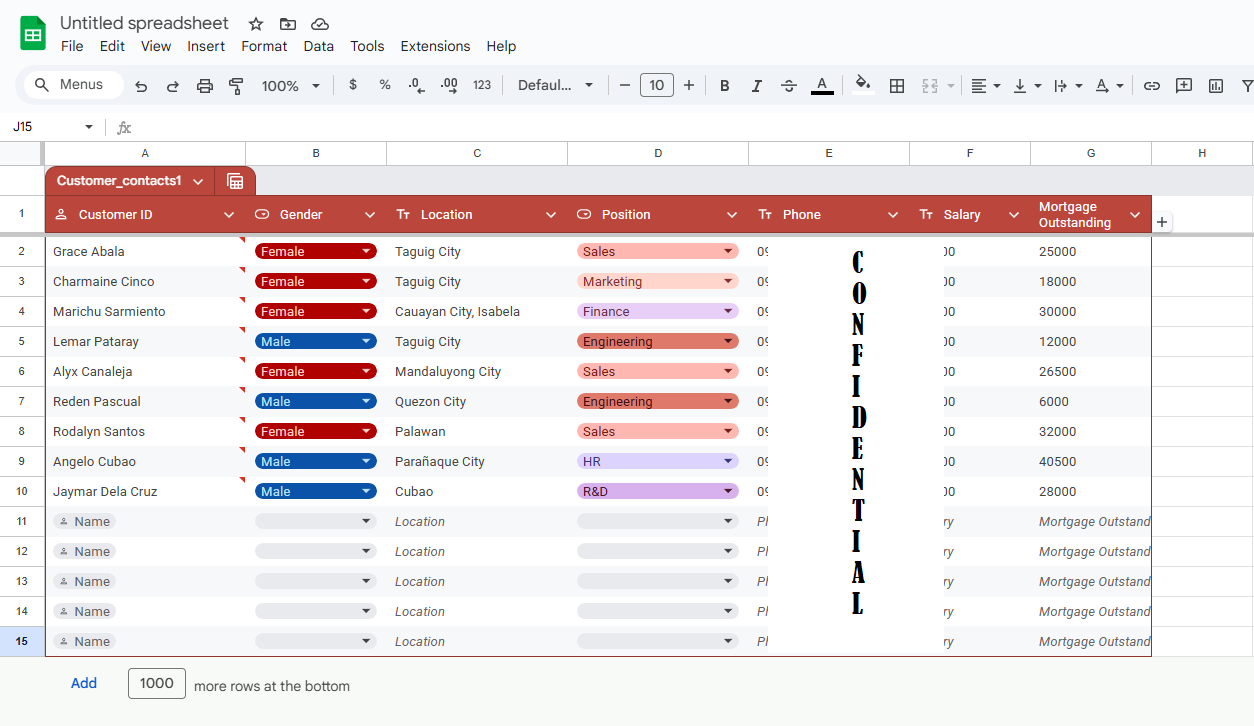Open the Data menu
This screenshot has width=1254, height=726.
pos(319,46)
